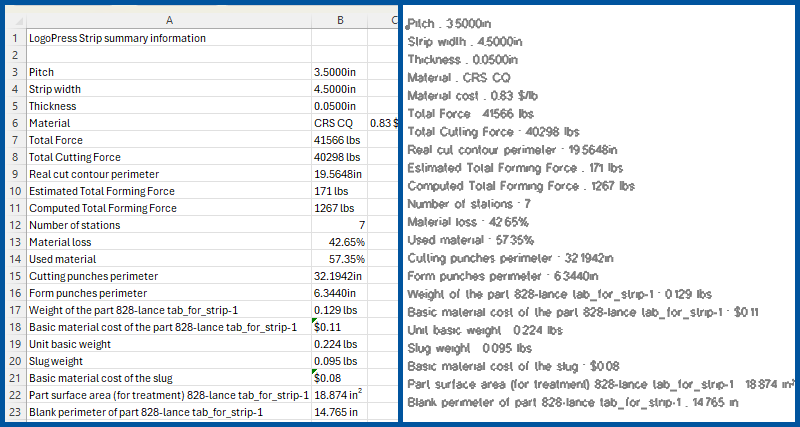Click 'Material . CRS CQ' in right panel
Viewport: 800px width, 427px height.
click(x=459, y=78)
